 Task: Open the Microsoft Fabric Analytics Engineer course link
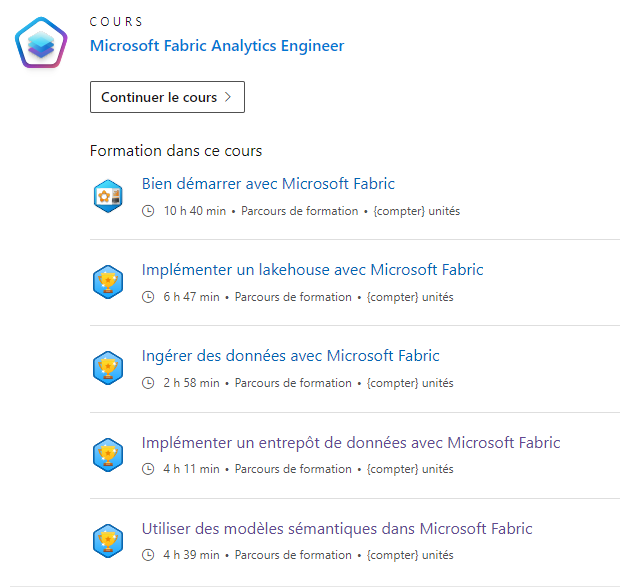click(217, 46)
